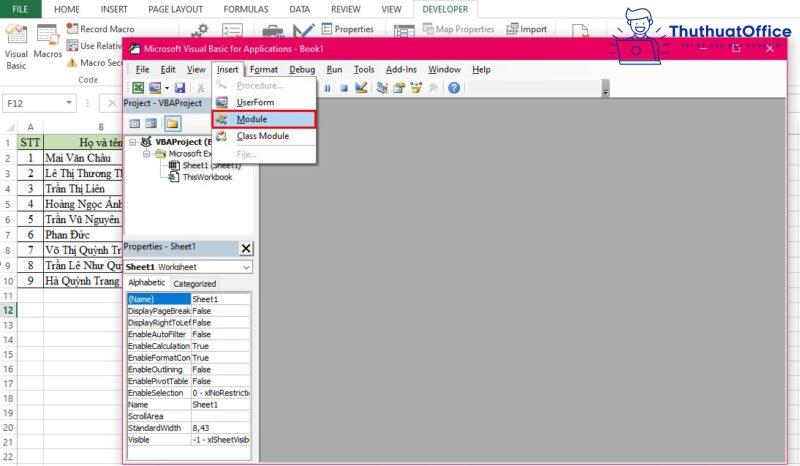Click the Help question mark icon
This screenshot has width=800, height=466.
click(x=454, y=88)
